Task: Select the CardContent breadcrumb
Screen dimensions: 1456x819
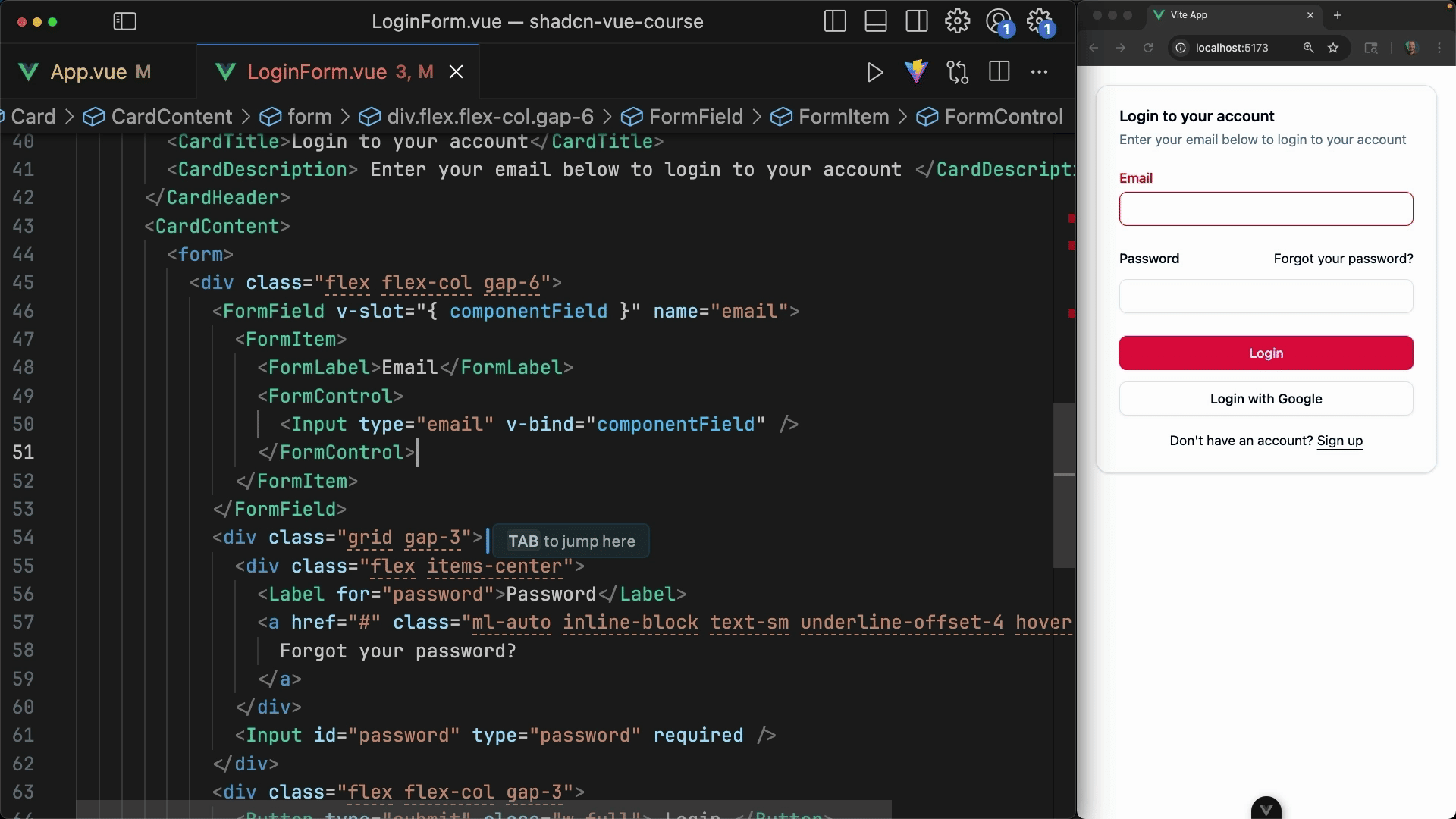Action: (x=158, y=117)
